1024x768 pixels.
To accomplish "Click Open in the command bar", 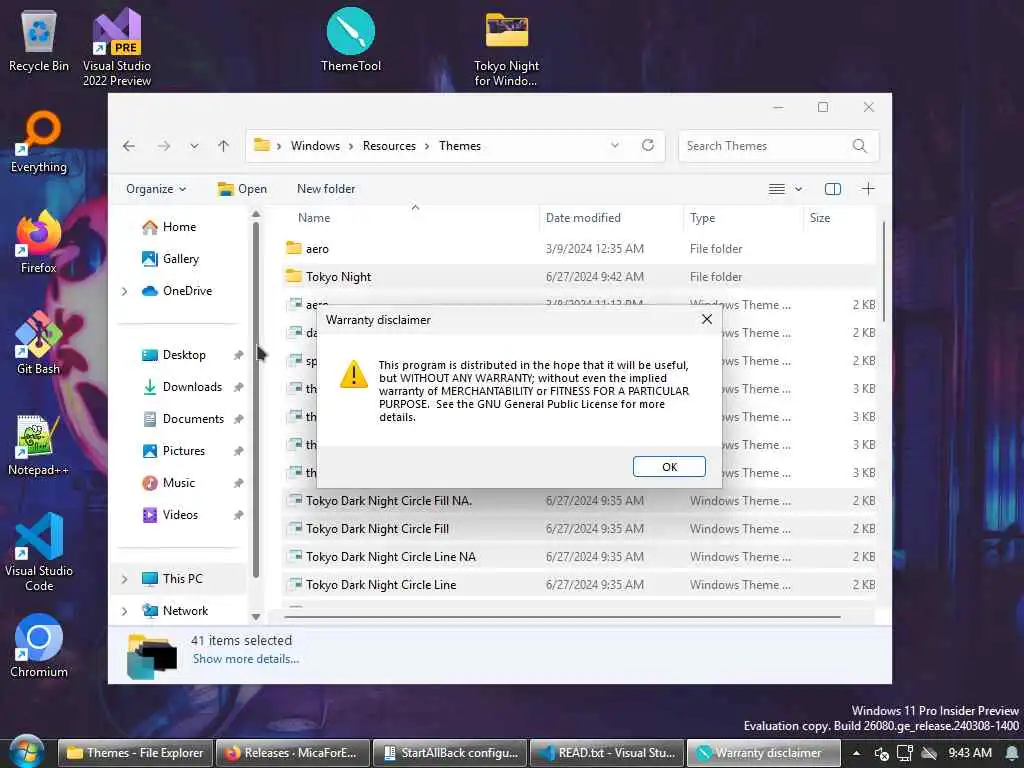I will point(242,189).
